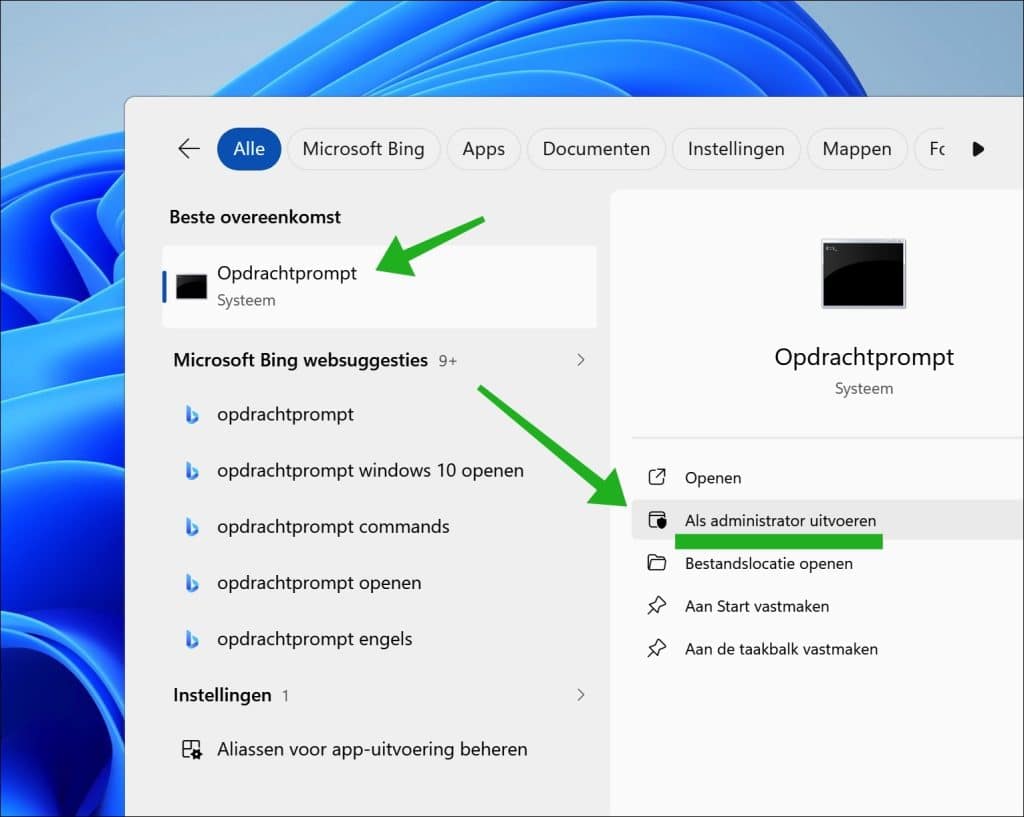The height and width of the screenshot is (817, 1024).
Task: Expand the Instellingen section chevron
Action: (581, 695)
